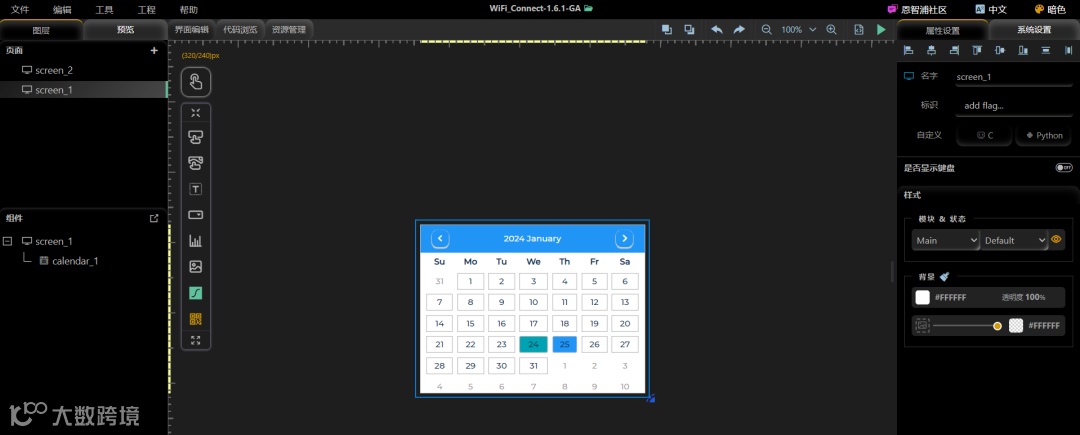1080x435 pixels.
Task: Switch to the 属性设置 tab
Action: 942,30
